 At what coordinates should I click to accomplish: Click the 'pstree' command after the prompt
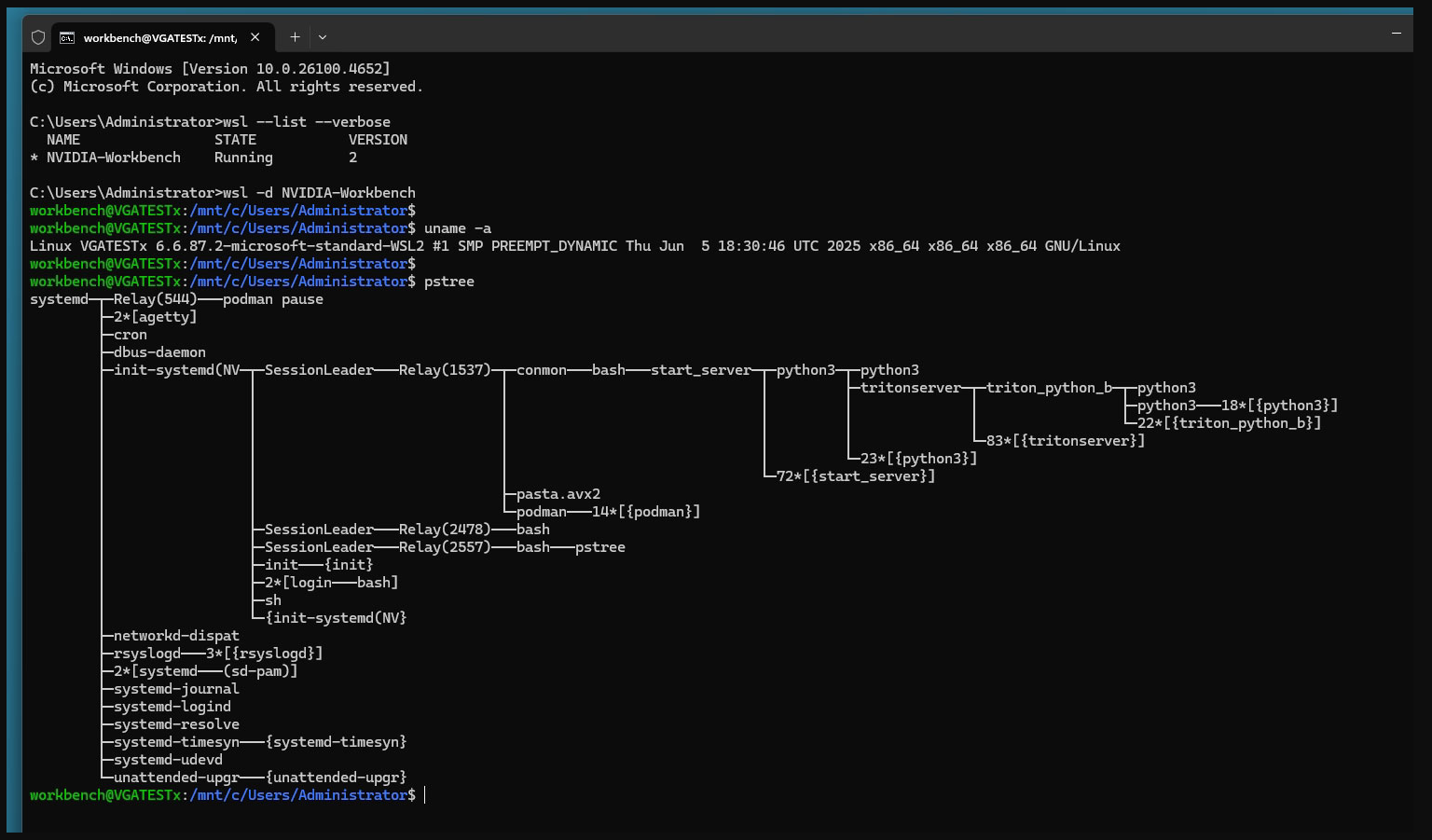pyautogui.click(x=449, y=282)
